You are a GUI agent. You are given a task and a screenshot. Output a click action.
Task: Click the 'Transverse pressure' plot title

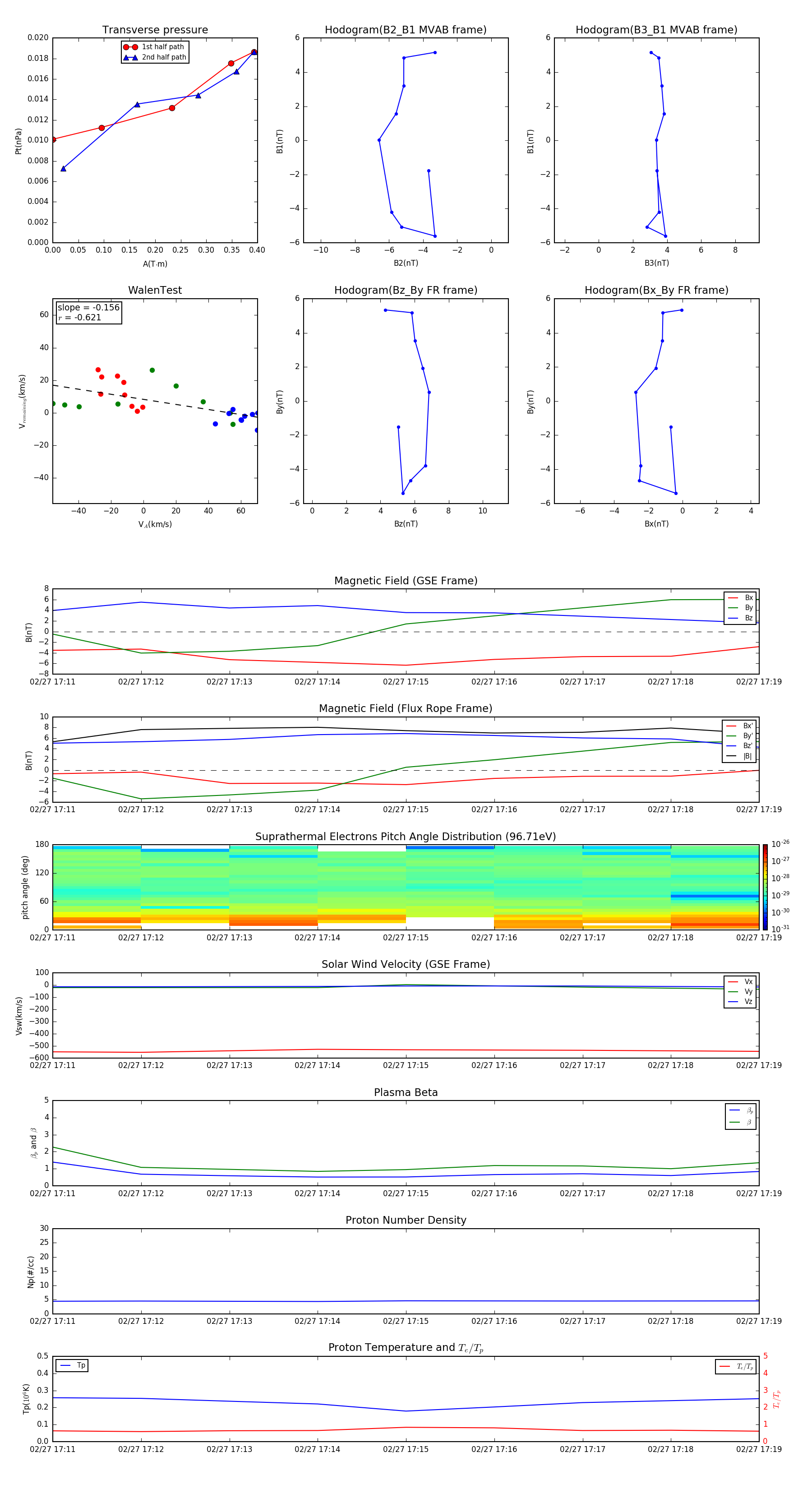pos(155,30)
